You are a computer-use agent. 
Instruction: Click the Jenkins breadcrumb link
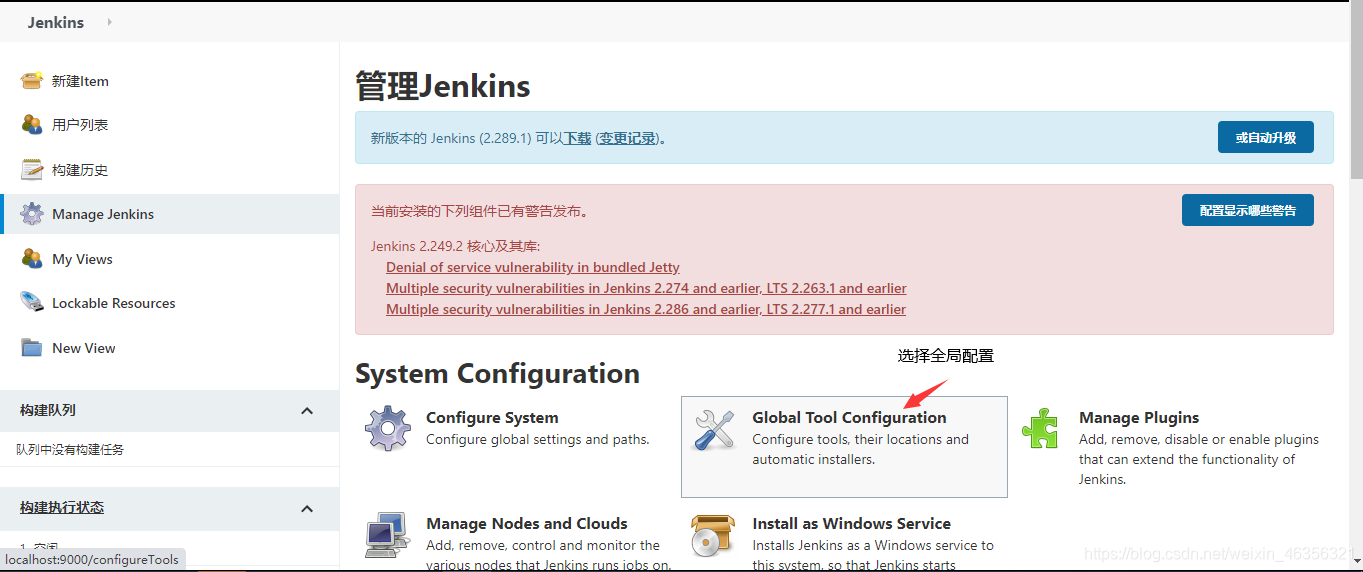[56, 22]
